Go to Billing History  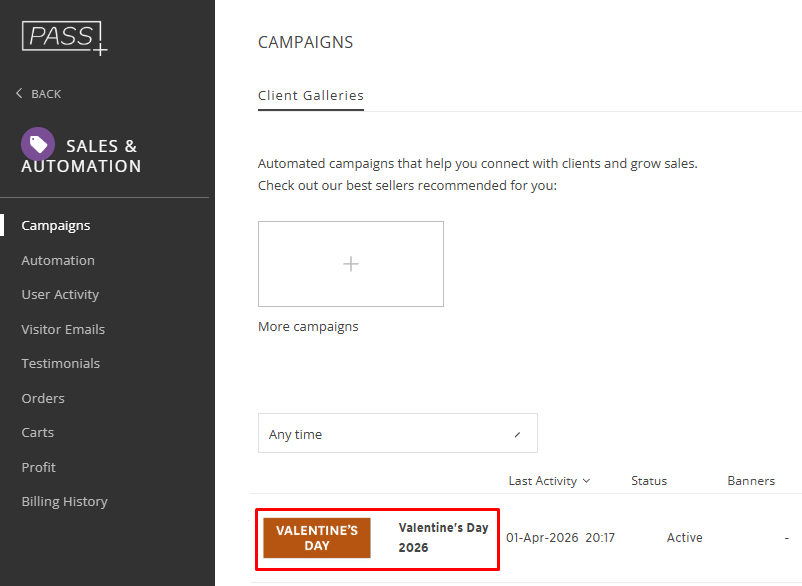pos(64,502)
